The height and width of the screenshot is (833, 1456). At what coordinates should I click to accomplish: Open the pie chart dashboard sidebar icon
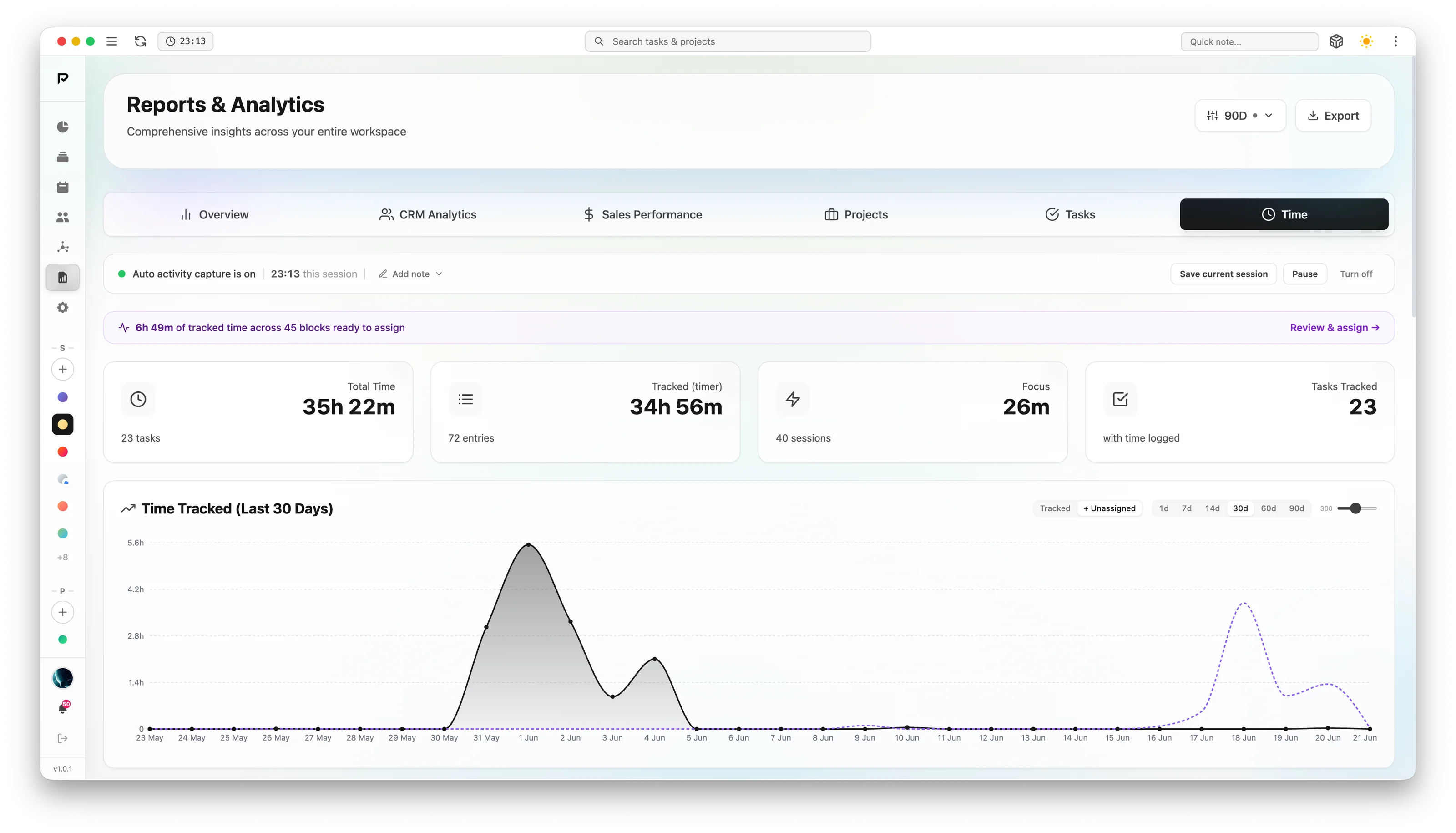[x=63, y=127]
